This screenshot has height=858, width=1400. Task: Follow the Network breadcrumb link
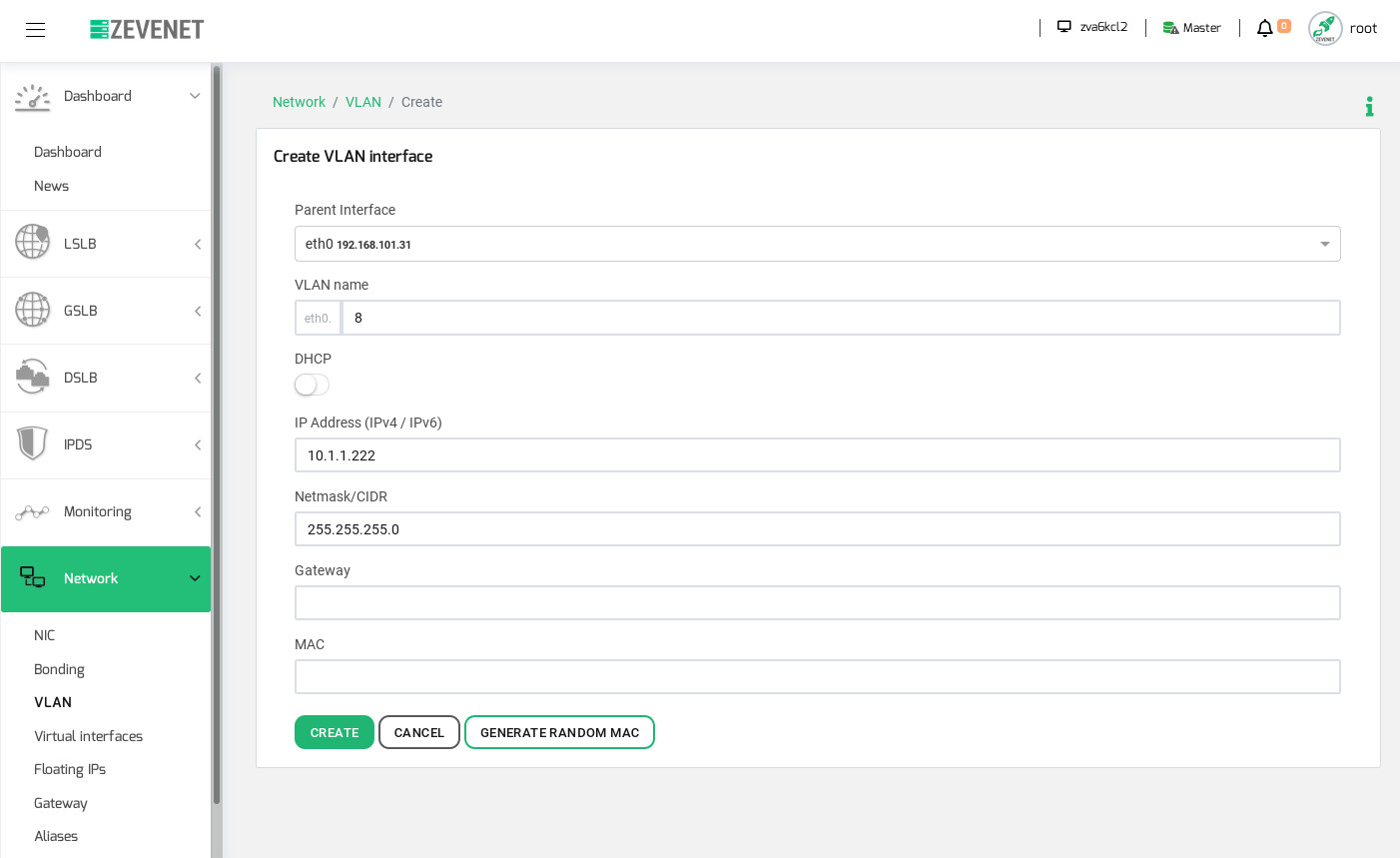(x=299, y=102)
